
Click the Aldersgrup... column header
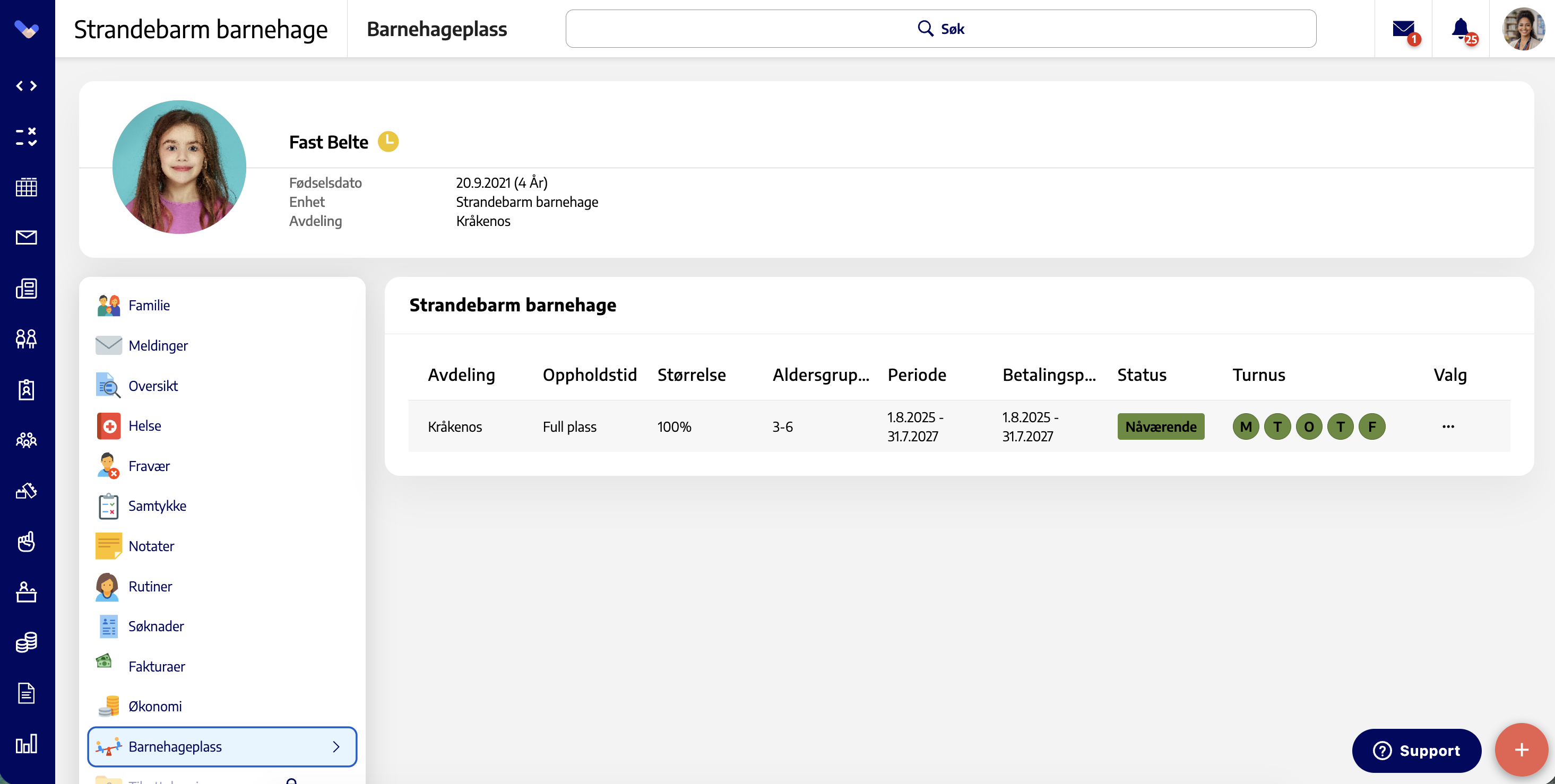pyautogui.click(x=821, y=375)
